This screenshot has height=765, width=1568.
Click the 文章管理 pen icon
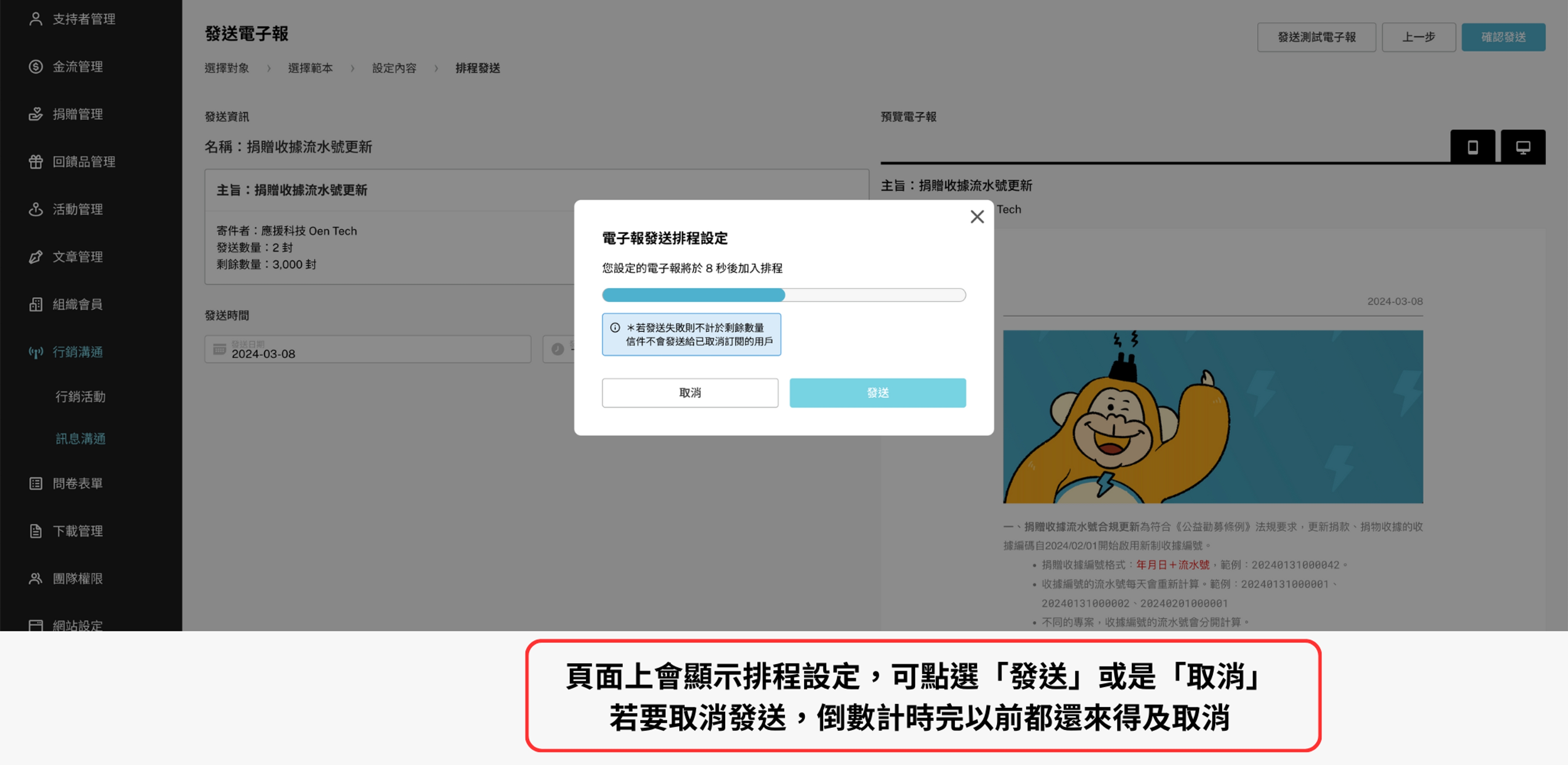(x=35, y=256)
